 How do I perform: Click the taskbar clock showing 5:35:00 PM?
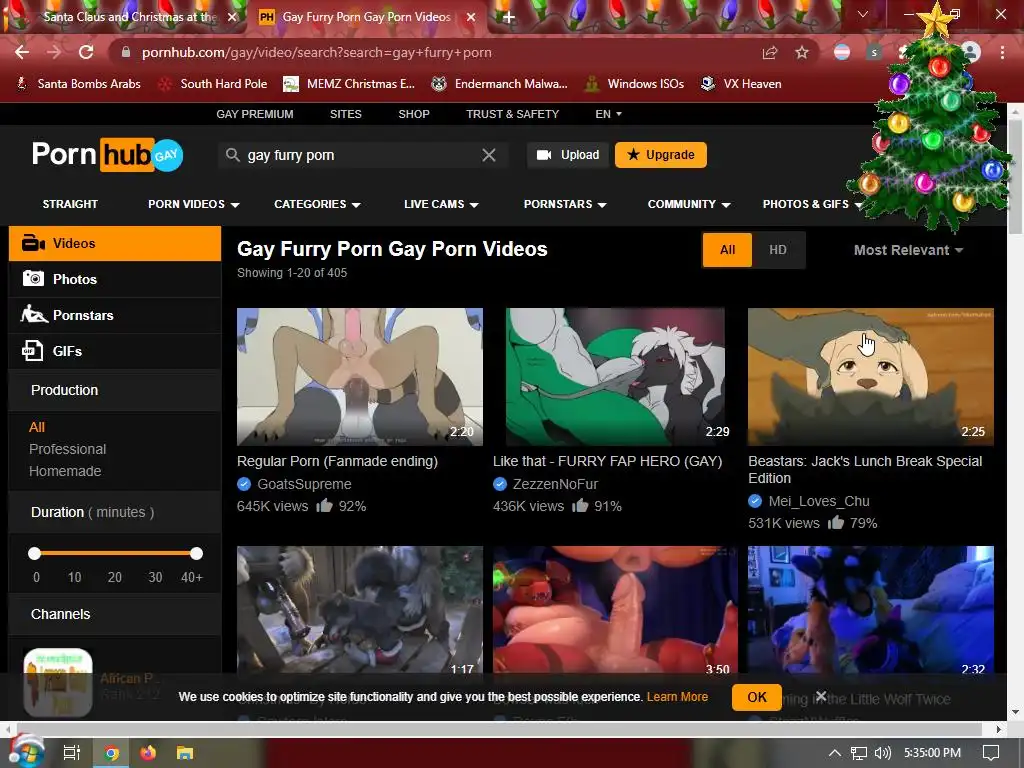[x=932, y=753]
